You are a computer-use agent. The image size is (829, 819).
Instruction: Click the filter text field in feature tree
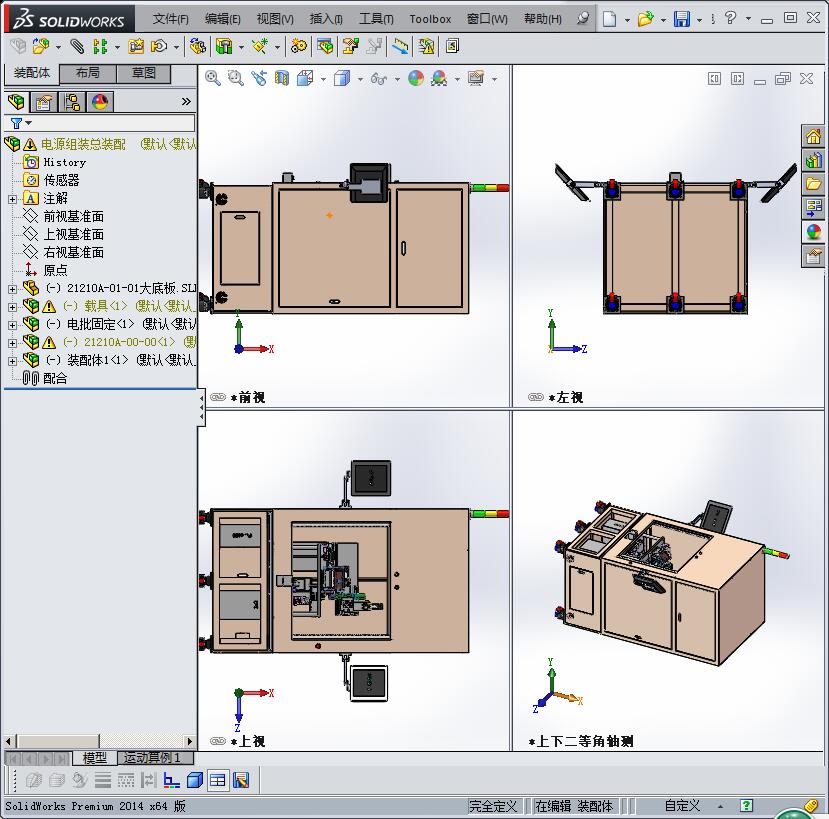point(114,123)
